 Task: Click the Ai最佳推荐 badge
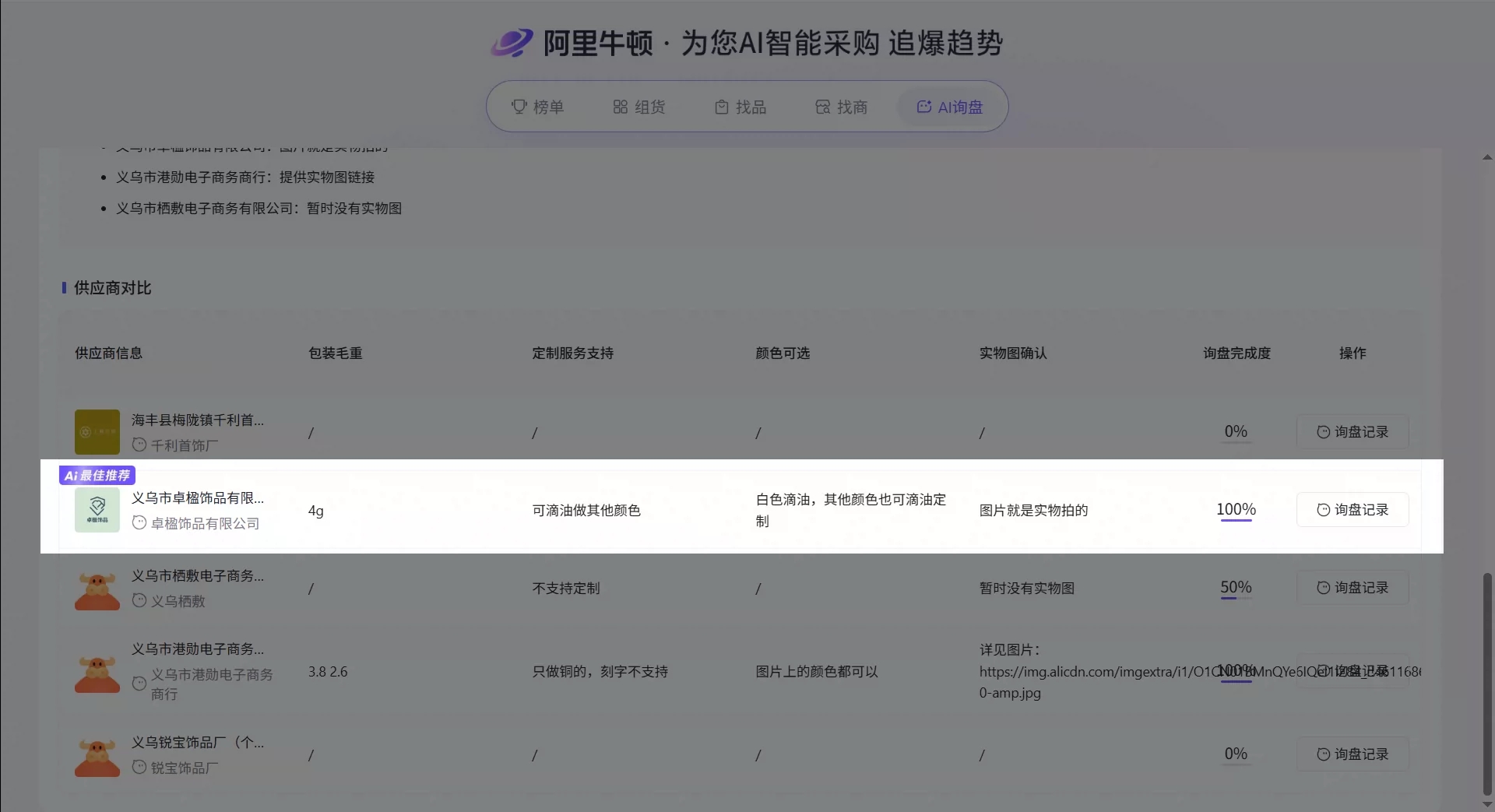point(97,475)
